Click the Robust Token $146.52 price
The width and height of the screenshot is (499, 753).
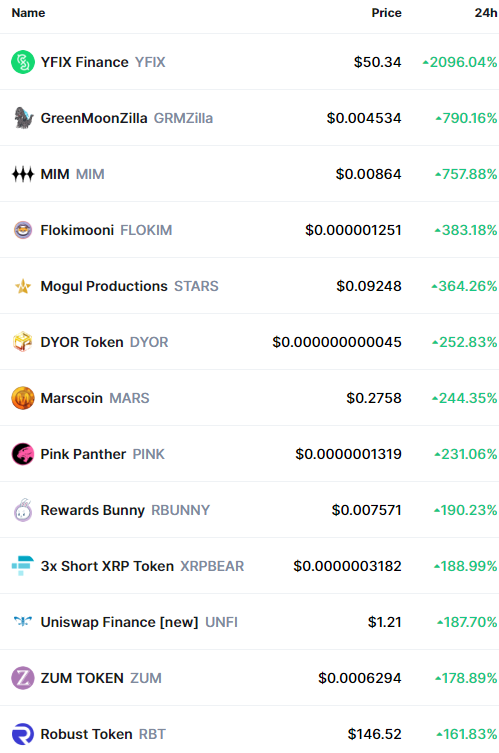(x=374, y=734)
